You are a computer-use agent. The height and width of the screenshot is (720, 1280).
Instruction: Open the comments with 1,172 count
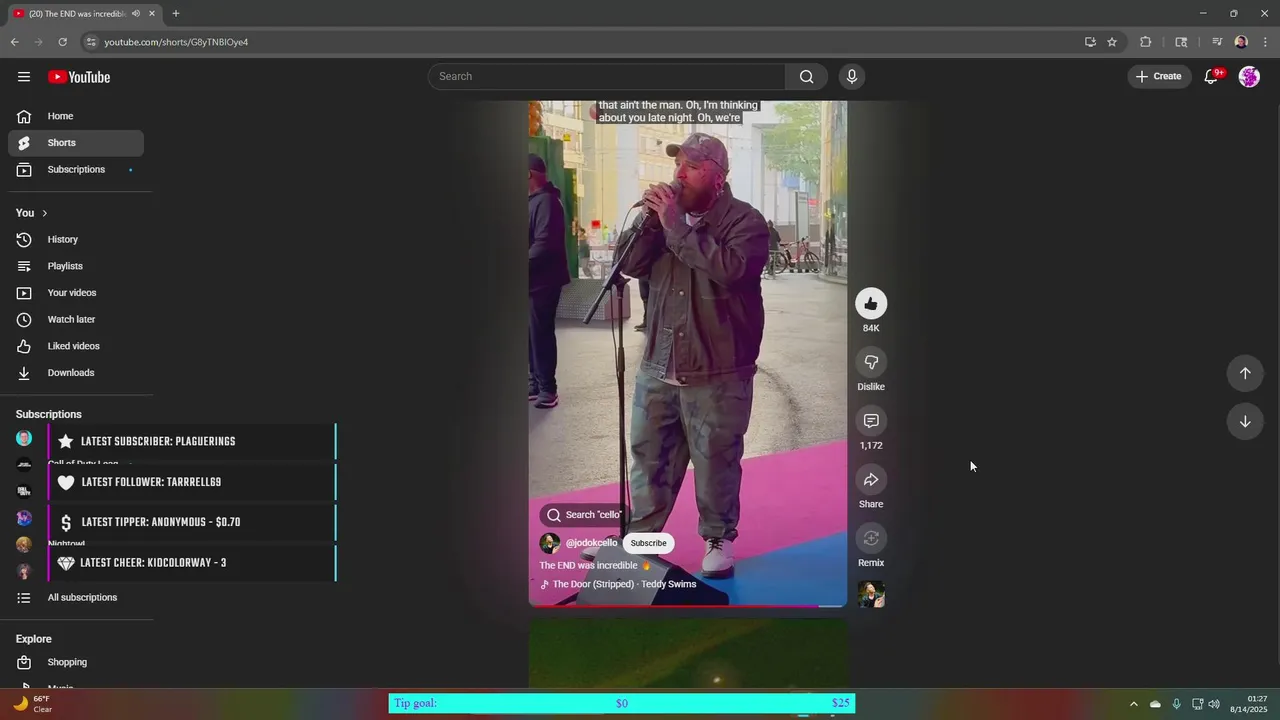(871, 421)
